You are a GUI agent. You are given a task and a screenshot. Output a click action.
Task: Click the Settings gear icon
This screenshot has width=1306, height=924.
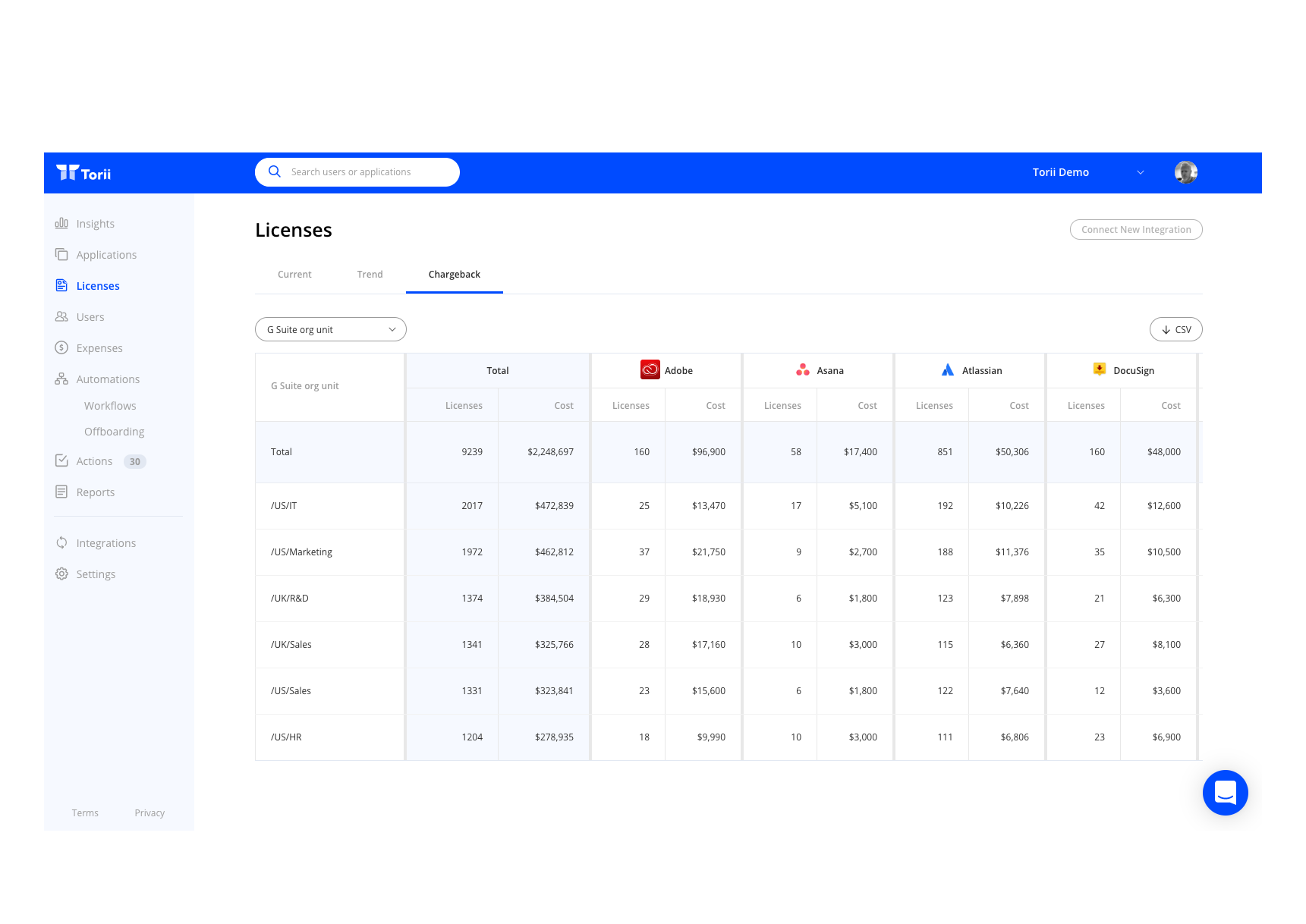pos(61,574)
